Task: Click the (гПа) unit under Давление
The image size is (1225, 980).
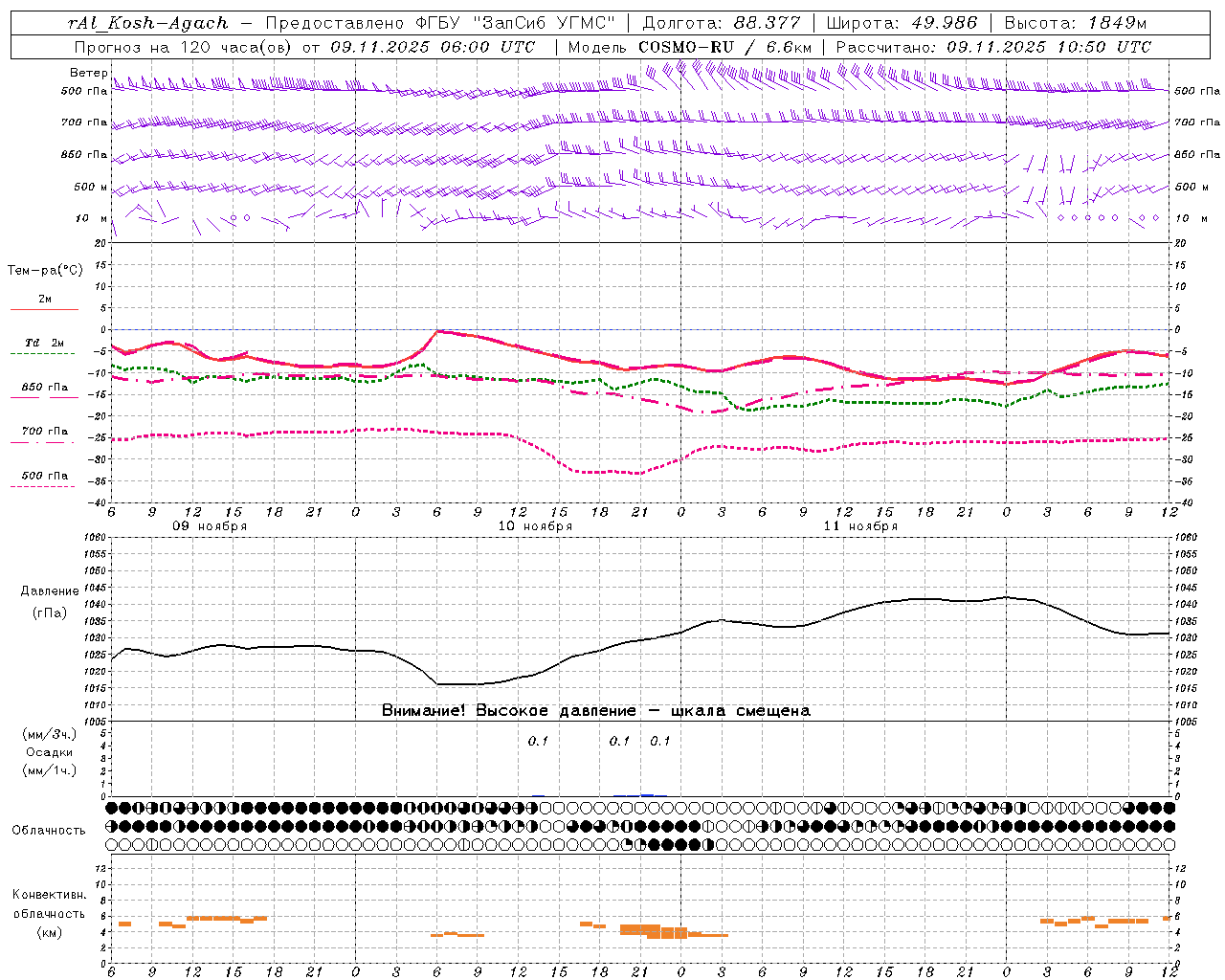Action: coord(50,612)
